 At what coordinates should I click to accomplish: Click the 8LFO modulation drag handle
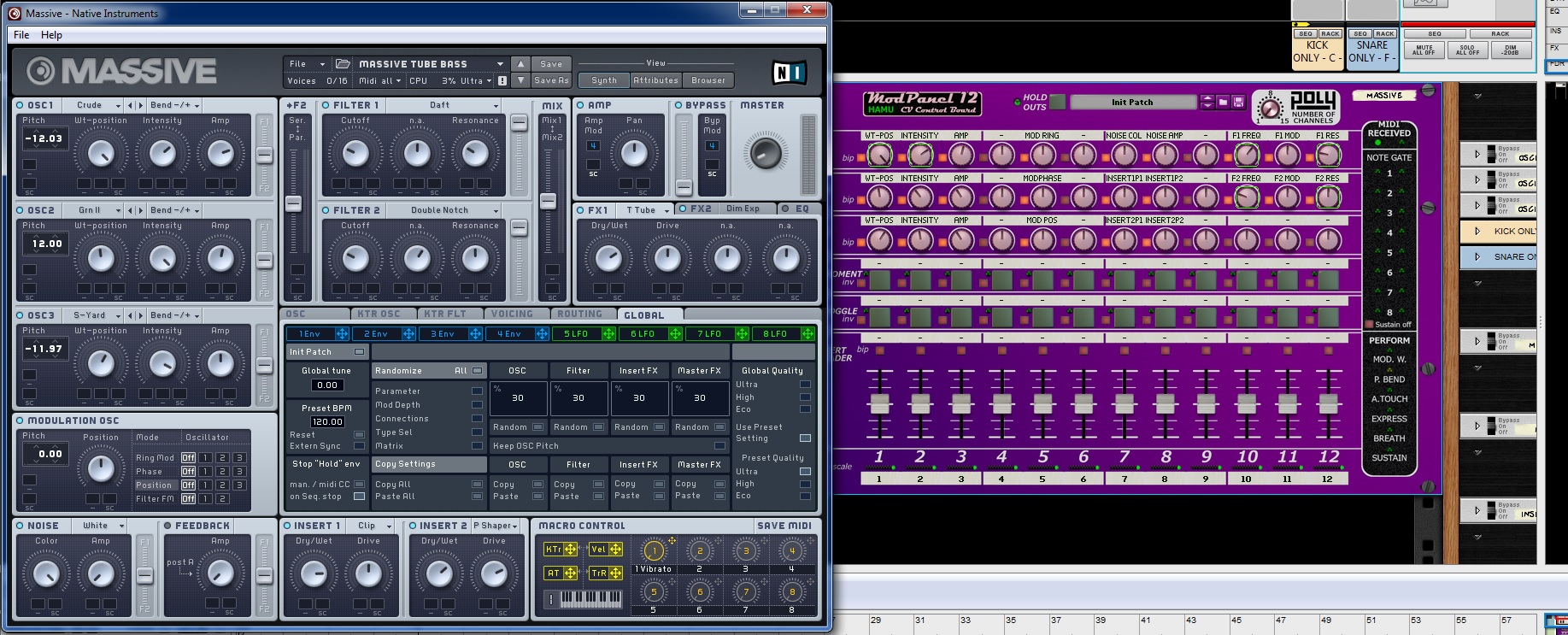pyautogui.click(x=807, y=334)
